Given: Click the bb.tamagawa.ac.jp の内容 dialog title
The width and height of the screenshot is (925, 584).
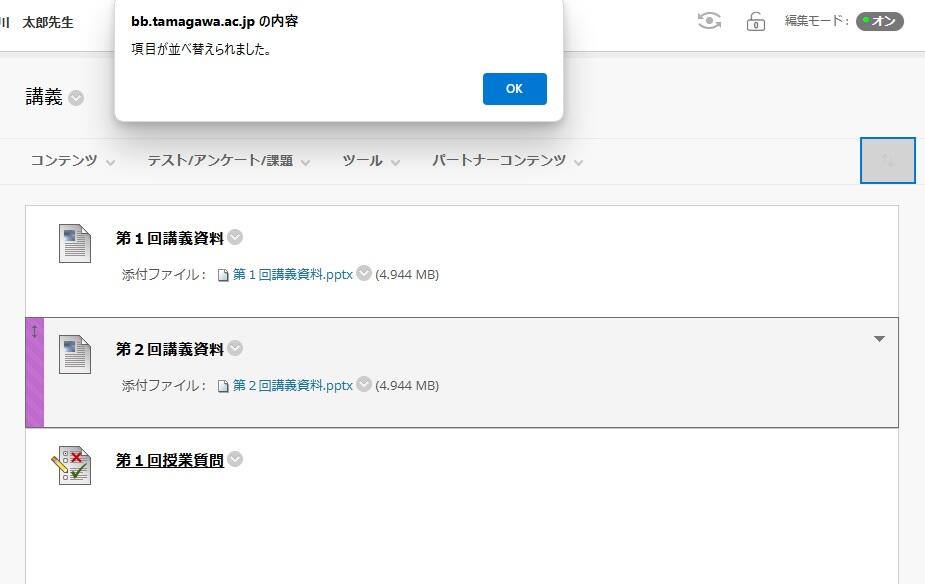Looking at the screenshot, I should [215, 21].
